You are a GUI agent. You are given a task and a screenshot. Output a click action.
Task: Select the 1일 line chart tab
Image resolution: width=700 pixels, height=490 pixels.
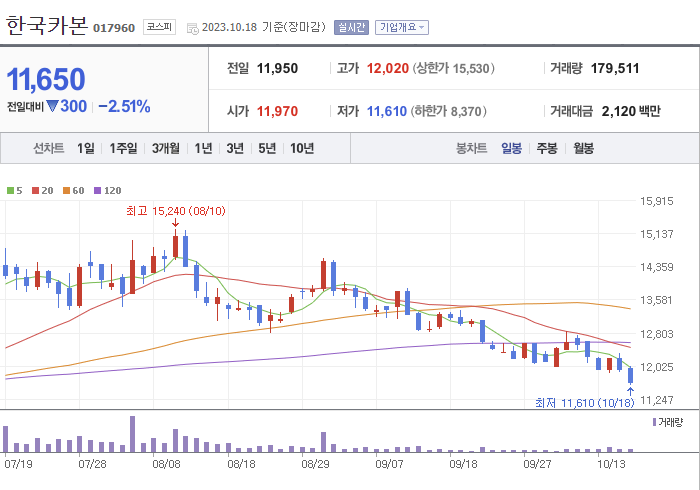tap(86, 148)
